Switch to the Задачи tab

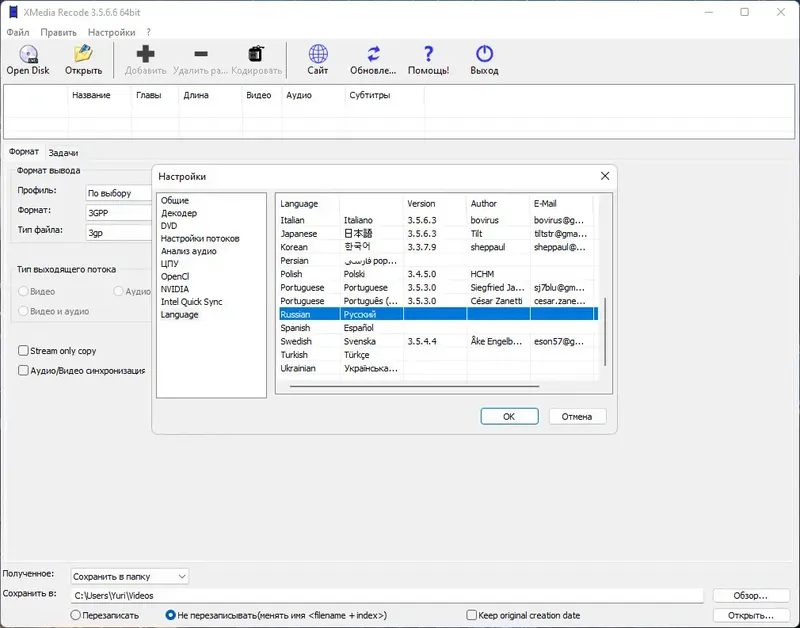(x=63, y=153)
